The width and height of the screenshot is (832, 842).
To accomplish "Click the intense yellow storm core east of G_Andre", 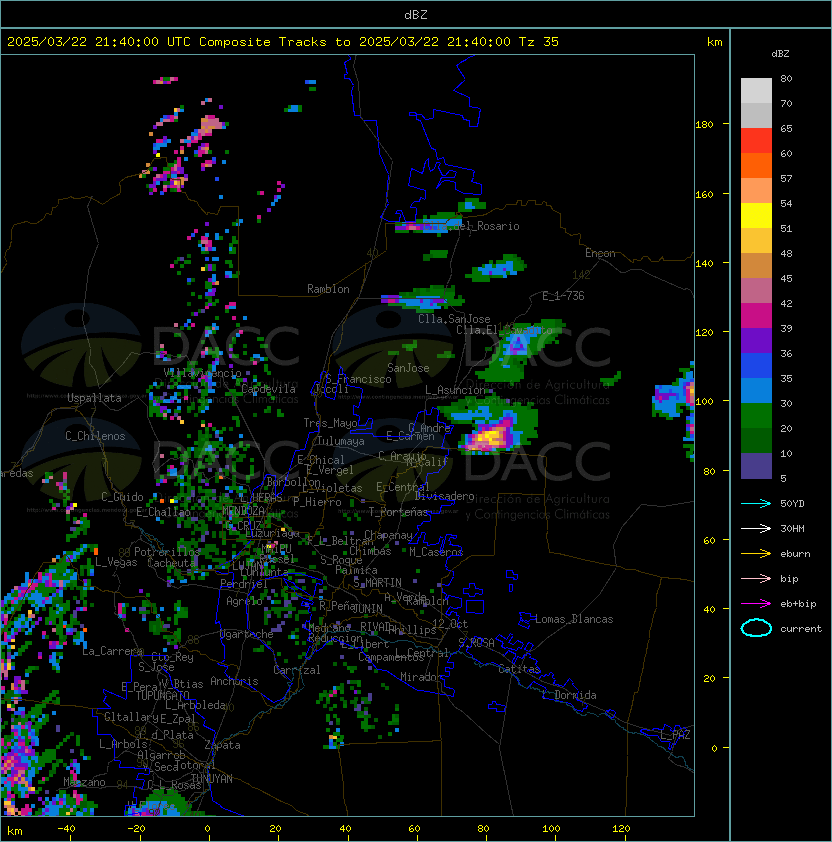I will (488, 437).
